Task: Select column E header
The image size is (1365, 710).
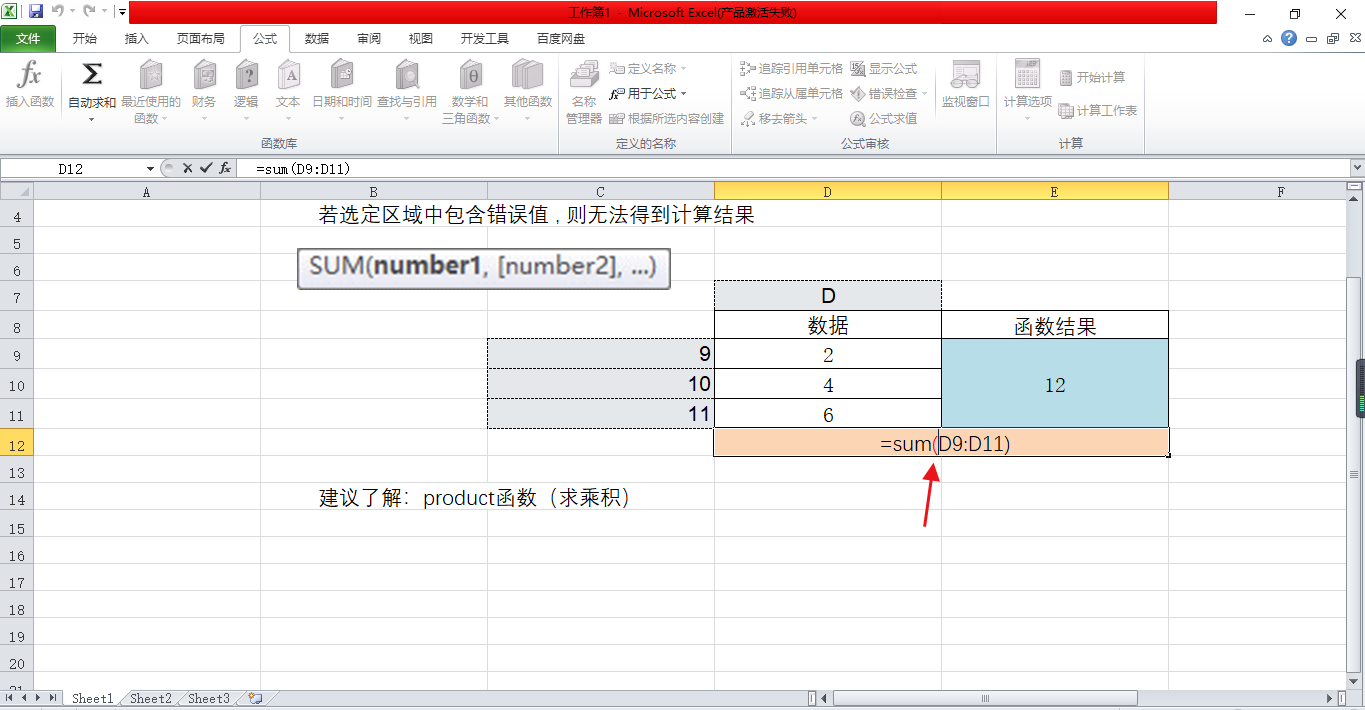Action: pyautogui.click(x=1054, y=192)
